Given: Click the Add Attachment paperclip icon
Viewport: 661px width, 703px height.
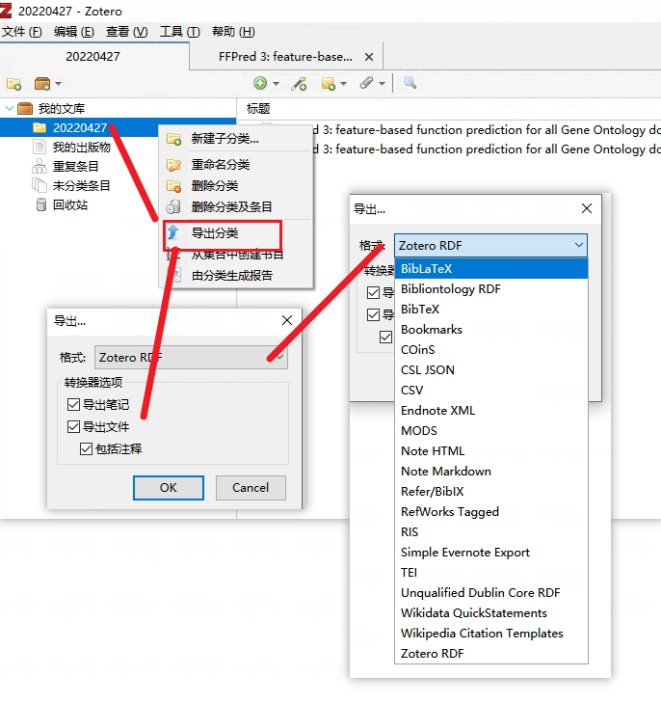Looking at the screenshot, I should [x=366, y=83].
